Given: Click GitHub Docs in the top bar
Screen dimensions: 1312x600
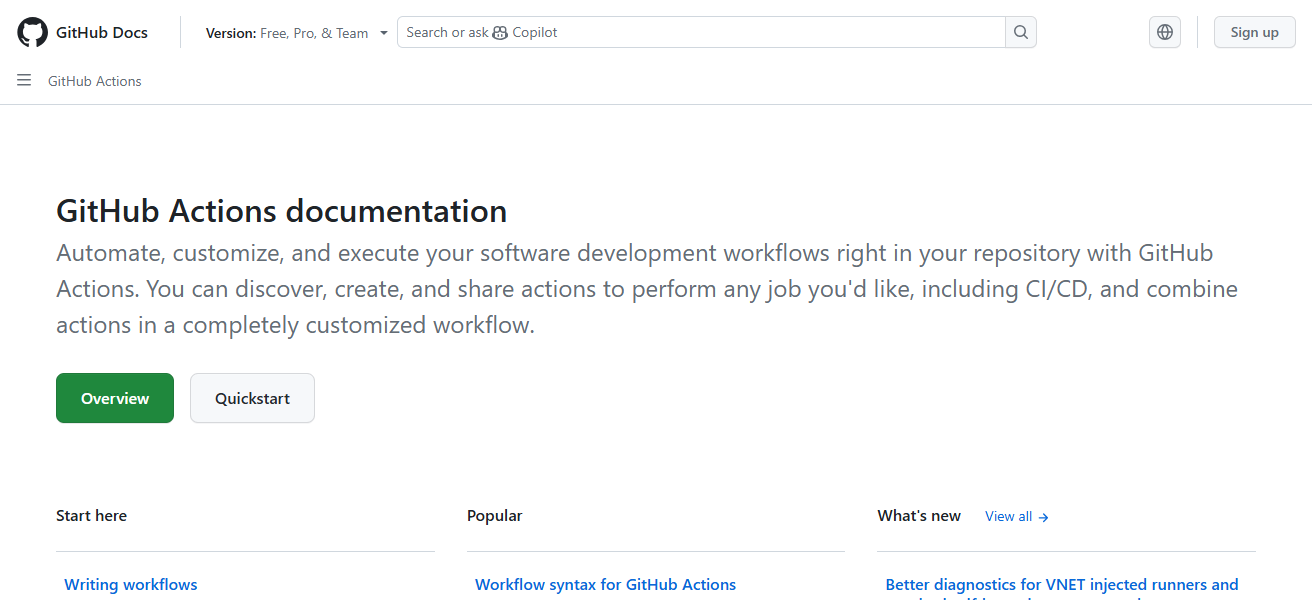Looking at the screenshot, I should (104, 31).
